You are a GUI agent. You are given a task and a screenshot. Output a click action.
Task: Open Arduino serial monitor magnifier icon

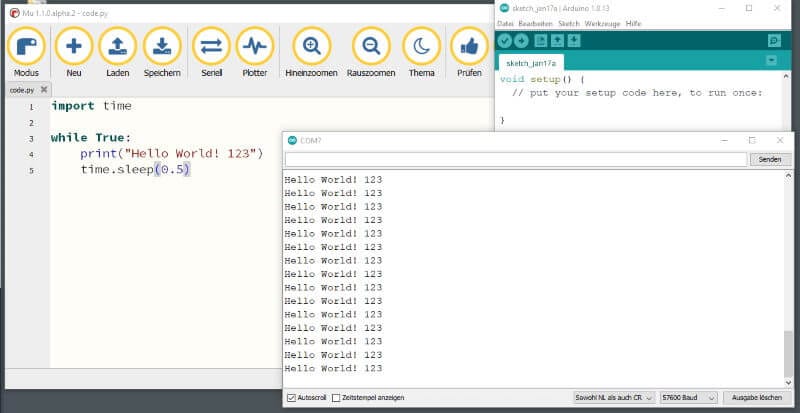pos(773,40)
